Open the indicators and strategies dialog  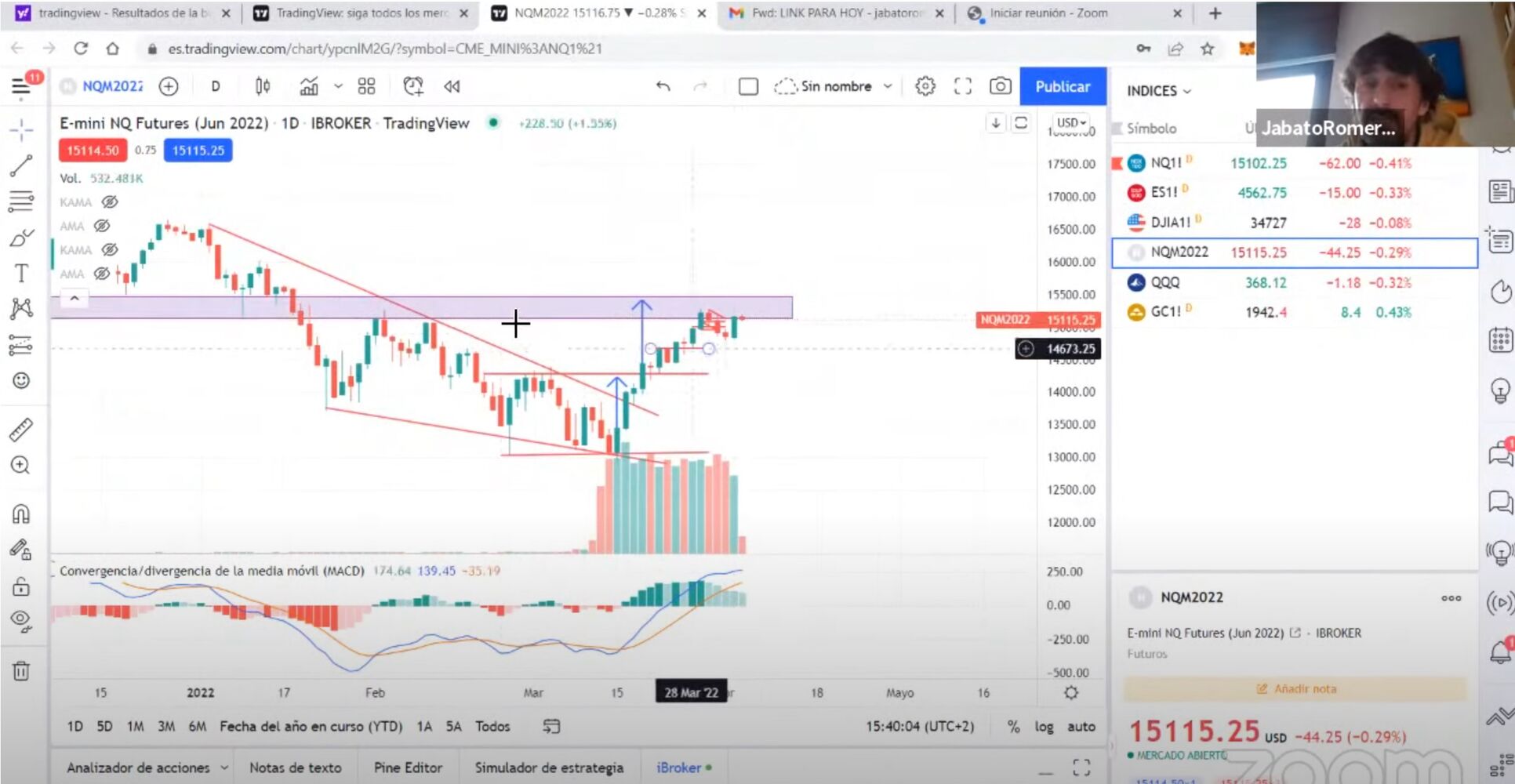pyautogui.click(x=309, y=86)
